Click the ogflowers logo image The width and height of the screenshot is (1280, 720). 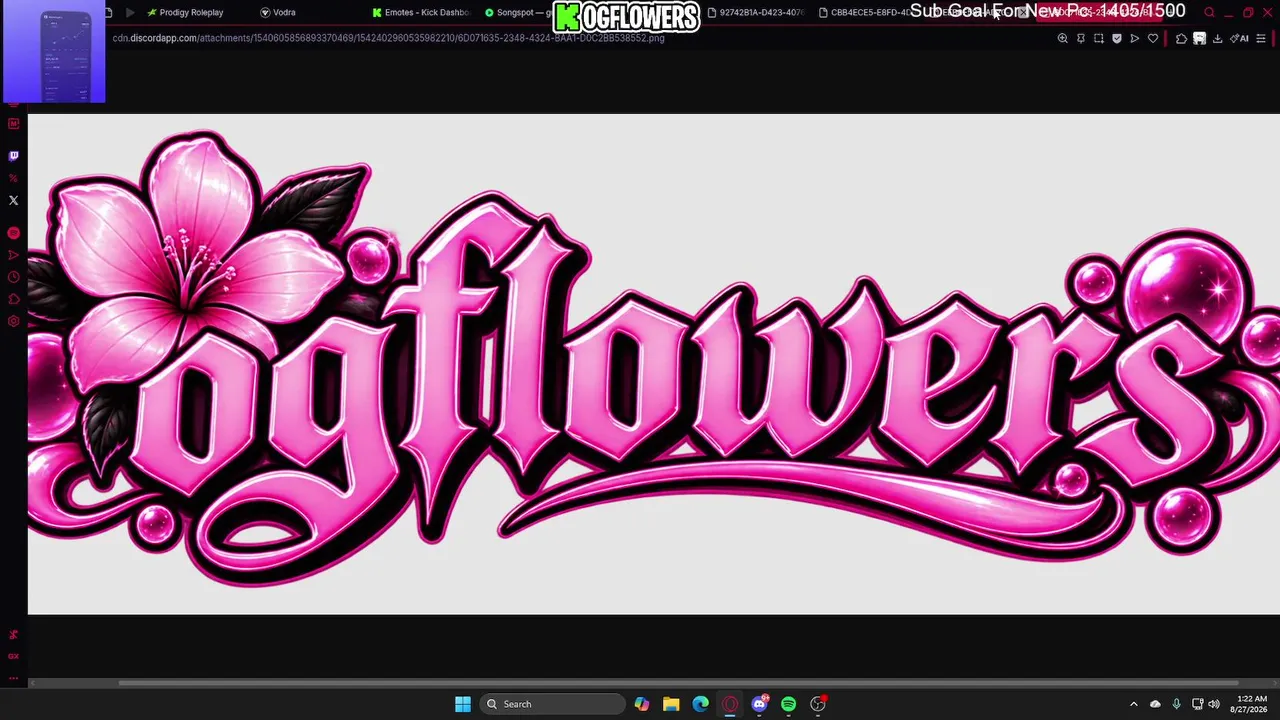click(x=654, y=364)
